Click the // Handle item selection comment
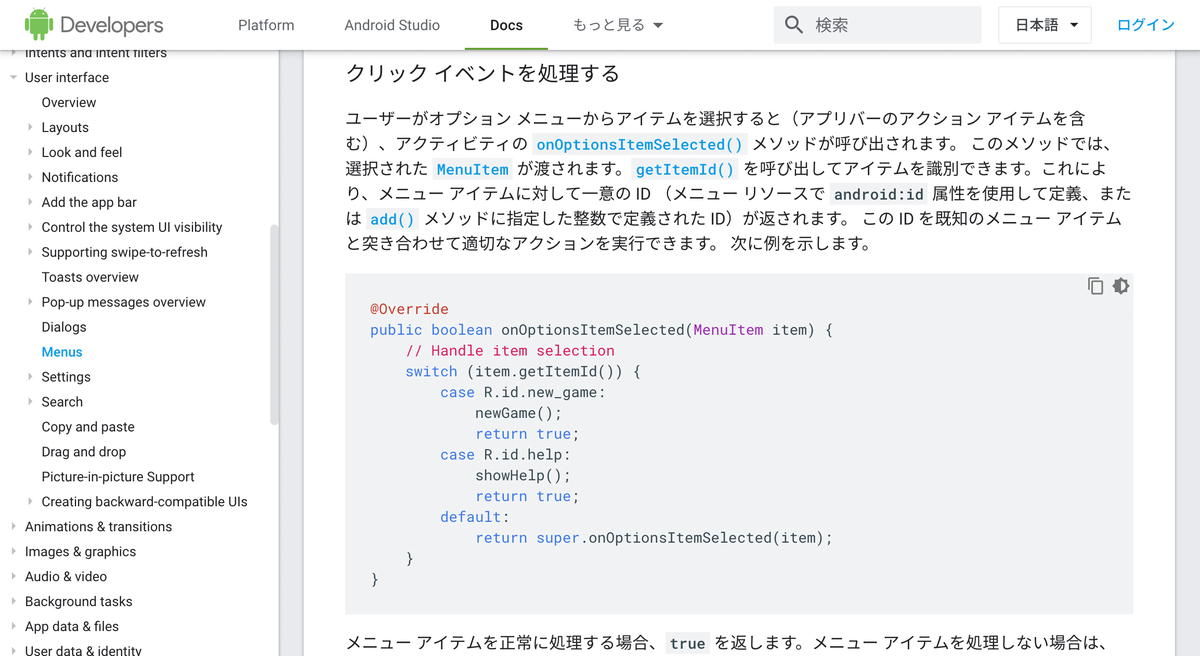This screenshot has width=1200, height=656. point(510,351)
